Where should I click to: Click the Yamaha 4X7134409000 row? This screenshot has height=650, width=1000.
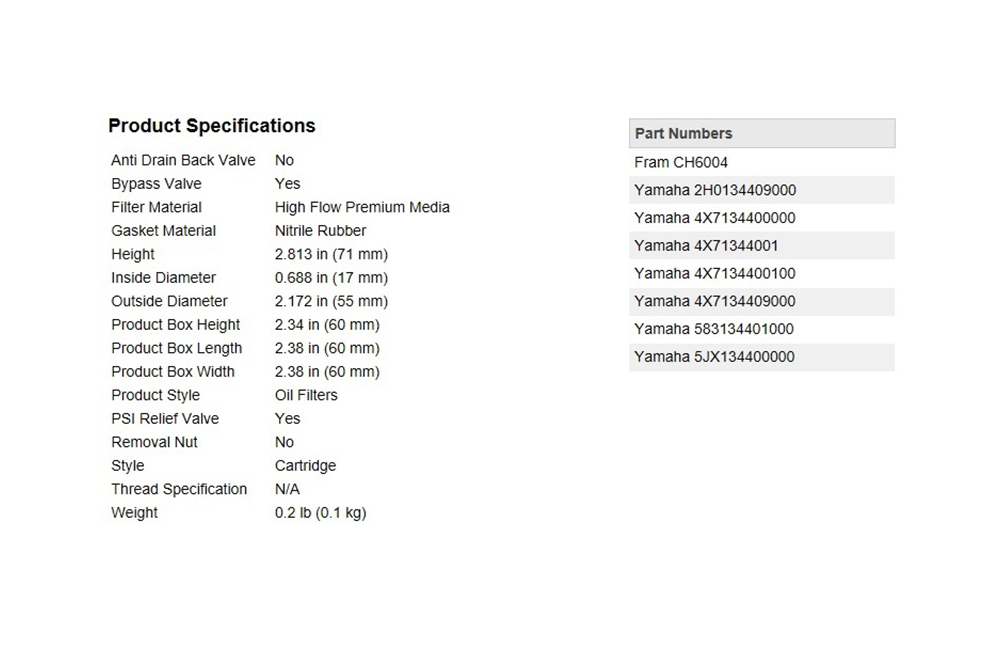762,301
